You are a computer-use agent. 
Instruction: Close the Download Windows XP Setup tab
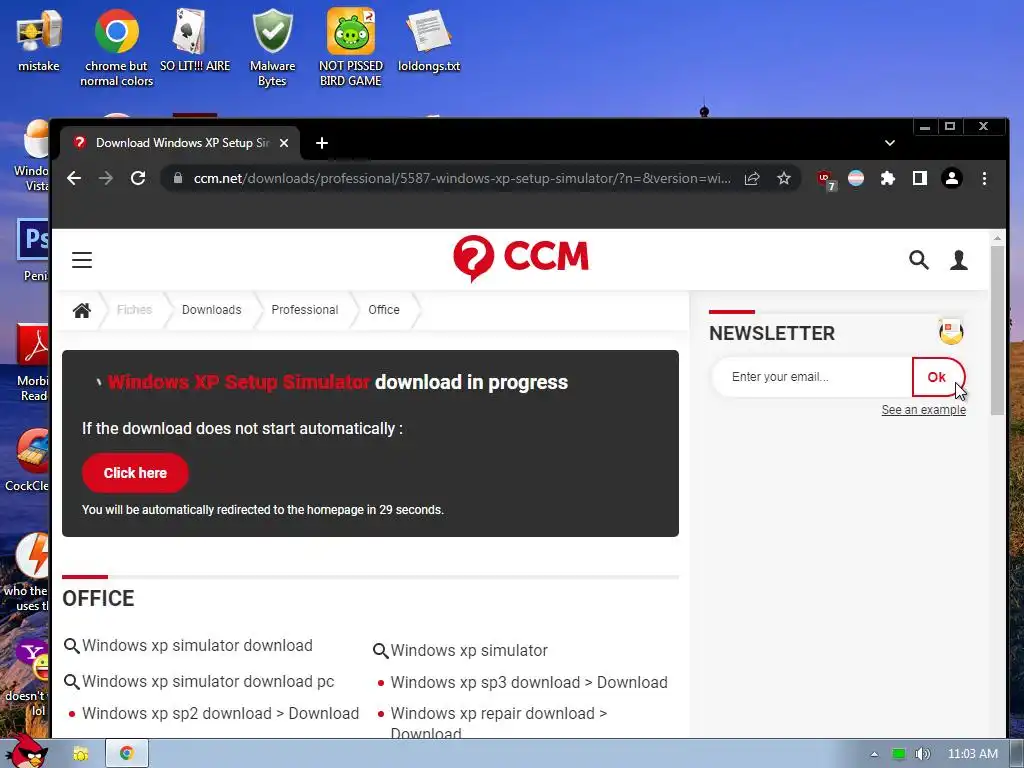[284, 143]
